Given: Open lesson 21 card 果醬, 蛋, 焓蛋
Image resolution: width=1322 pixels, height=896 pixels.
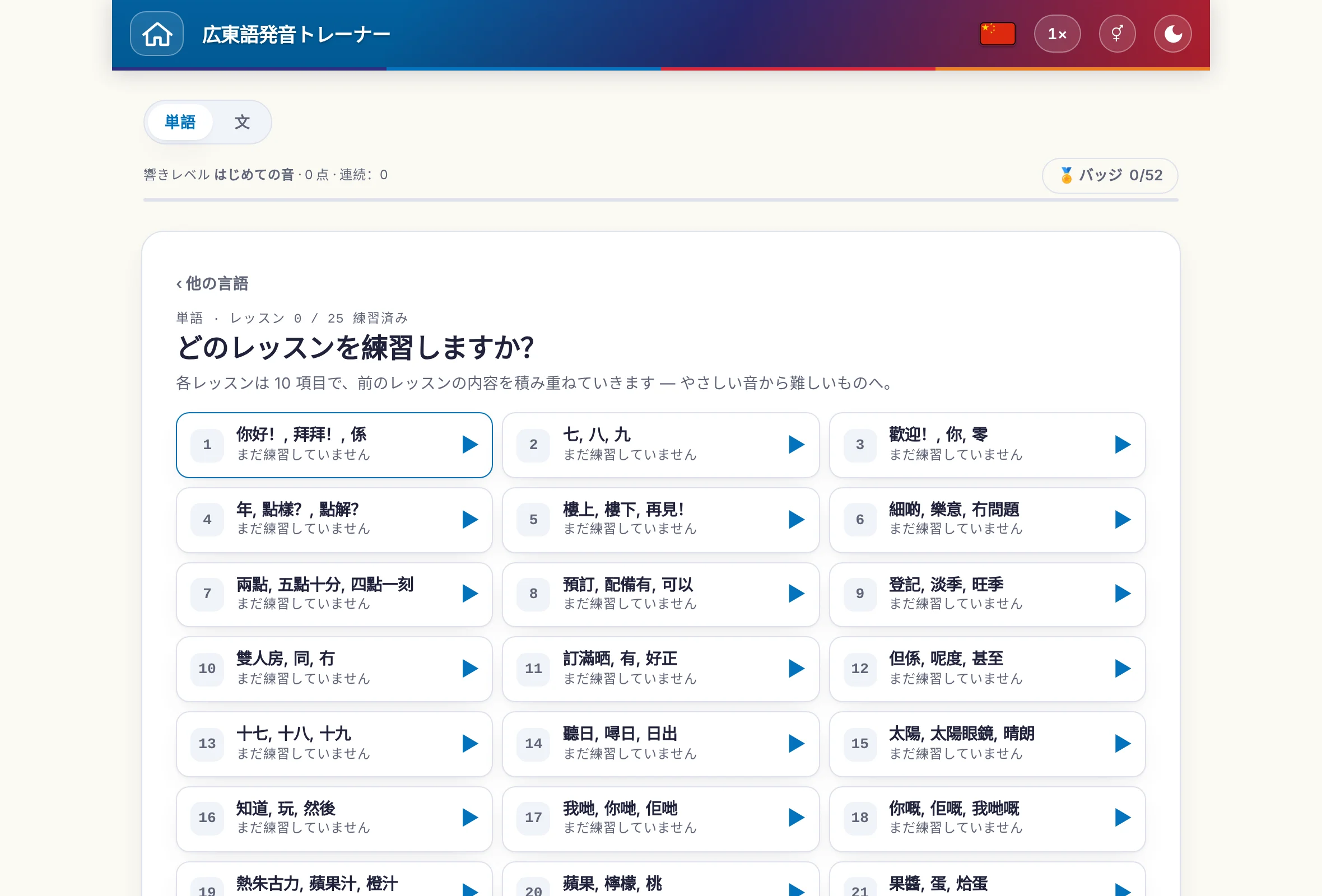Looking at the screenshot, I should (987, 880).
